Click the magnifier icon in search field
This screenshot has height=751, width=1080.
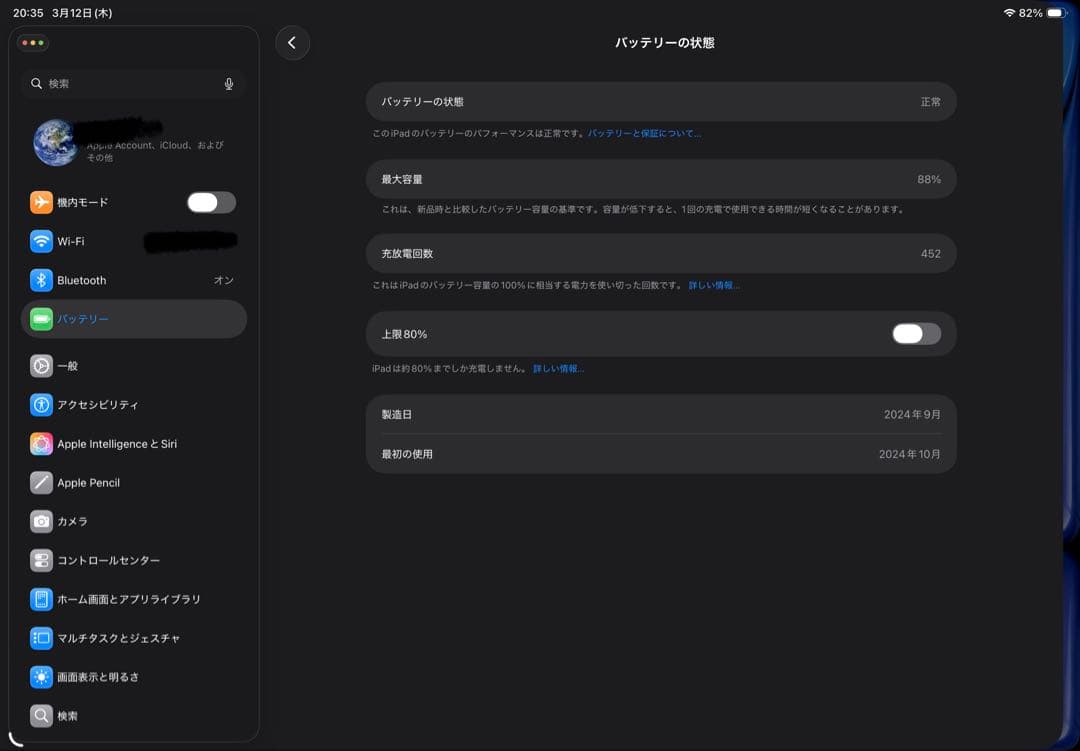(37, 83)
